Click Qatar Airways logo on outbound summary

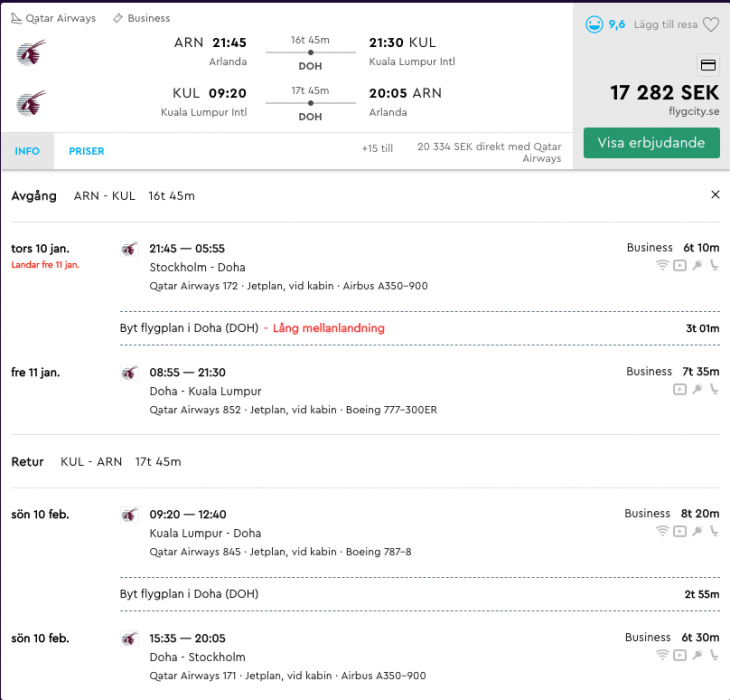pyautogui.click(x=31, y=52)
